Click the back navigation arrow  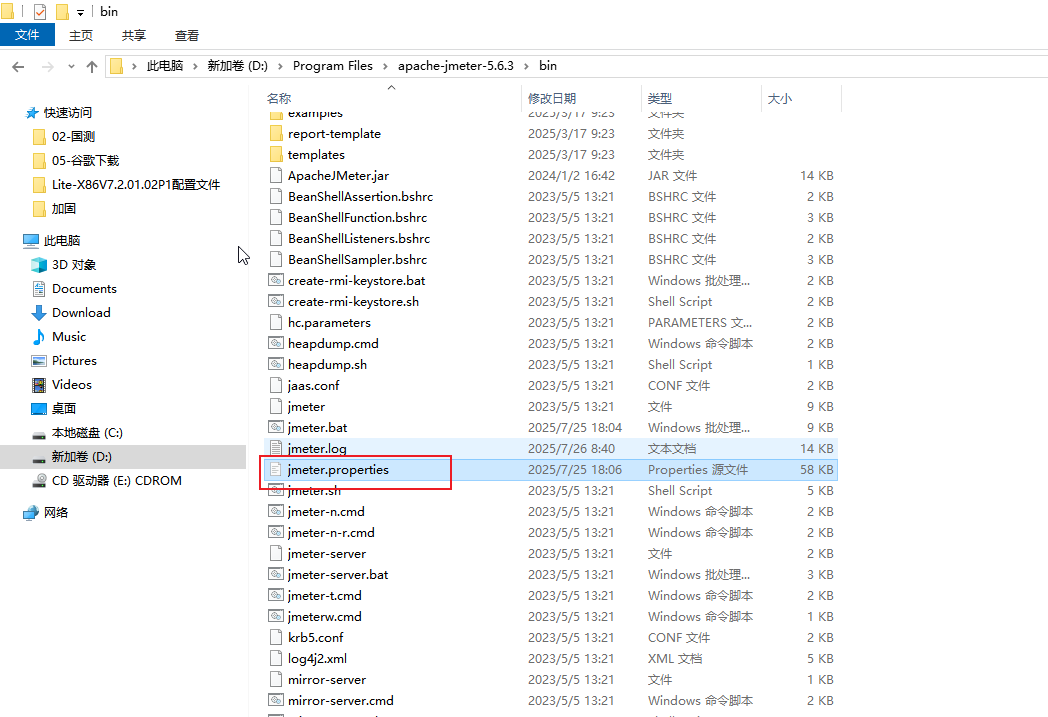pyautogui.click(x=18, y=65)
